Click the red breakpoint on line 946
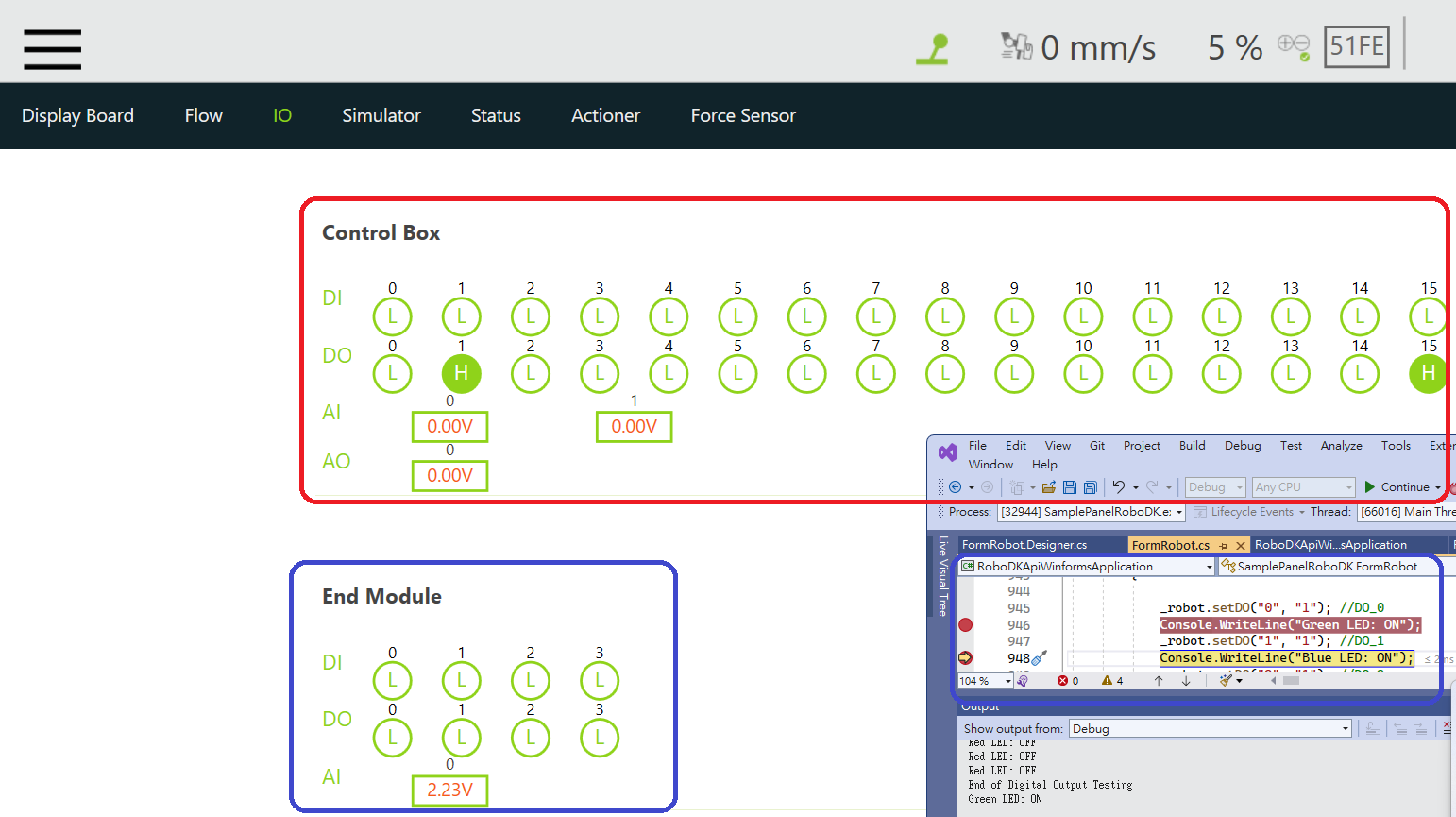This screenshot has height=817, width=1456. click(965, 625)
